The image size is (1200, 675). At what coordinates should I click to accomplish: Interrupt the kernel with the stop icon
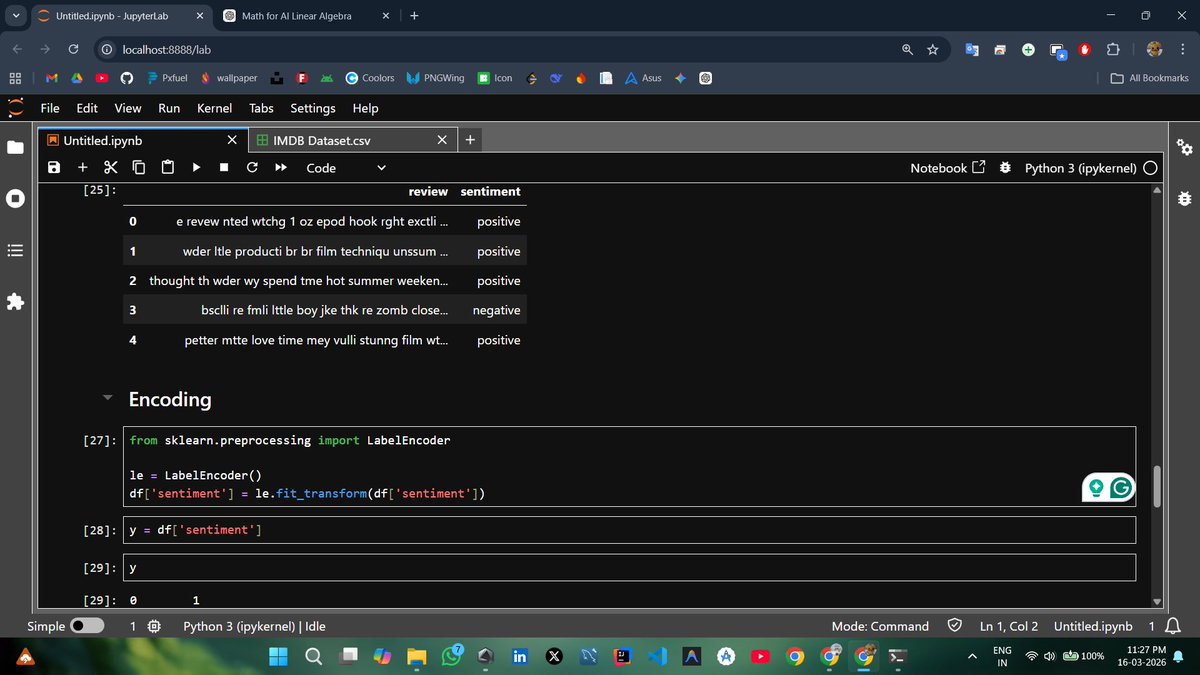click(x=224, y=168)
